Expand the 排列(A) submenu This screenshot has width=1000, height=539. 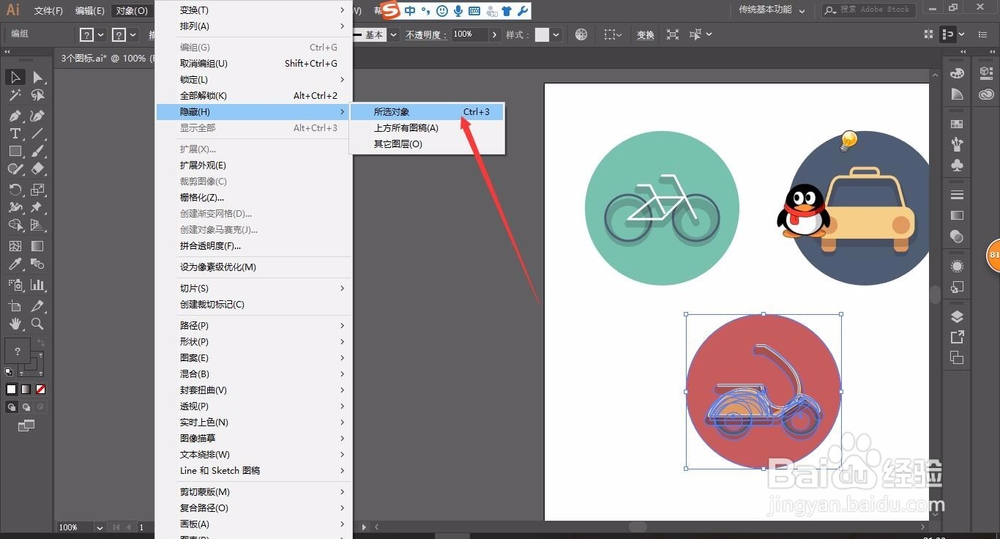click(x=254, y=26)
